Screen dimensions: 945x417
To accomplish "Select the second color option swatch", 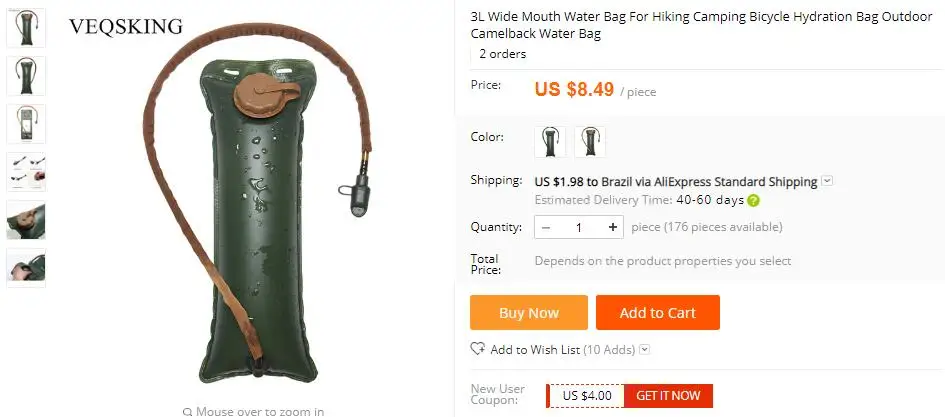I will pyautogui.click(x=590, y=142).
